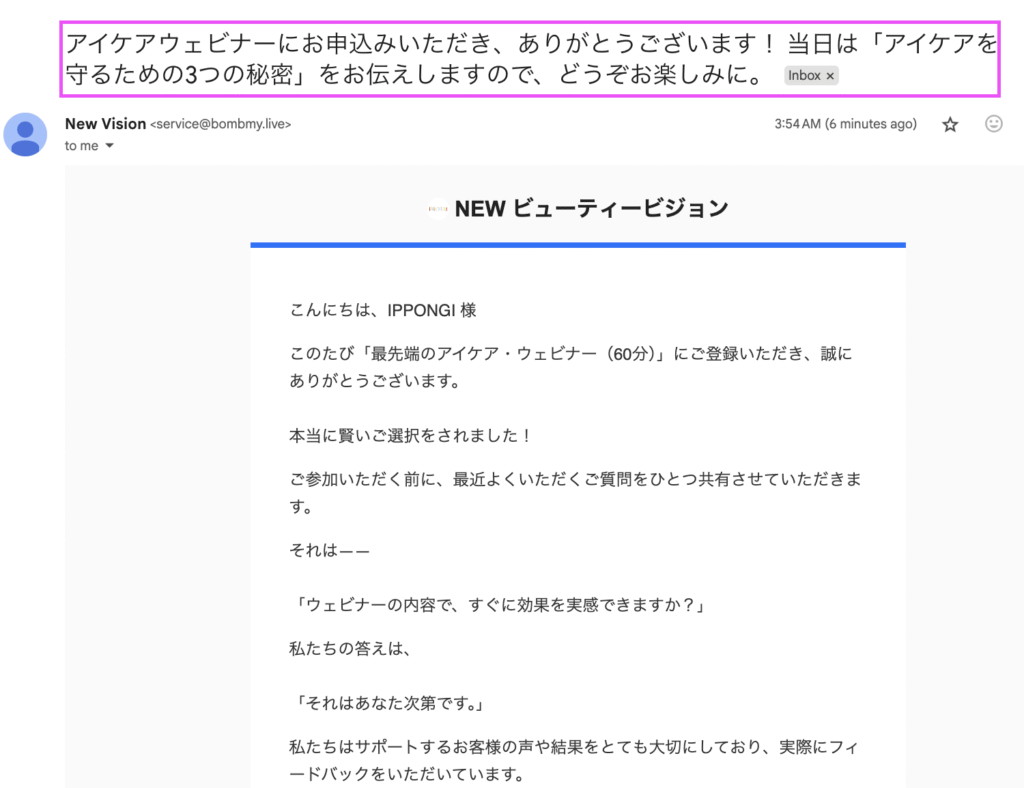Click the Inbox label chip
Image resolution: width=1024 pixels, height=788 pixels.
(804, 76)
